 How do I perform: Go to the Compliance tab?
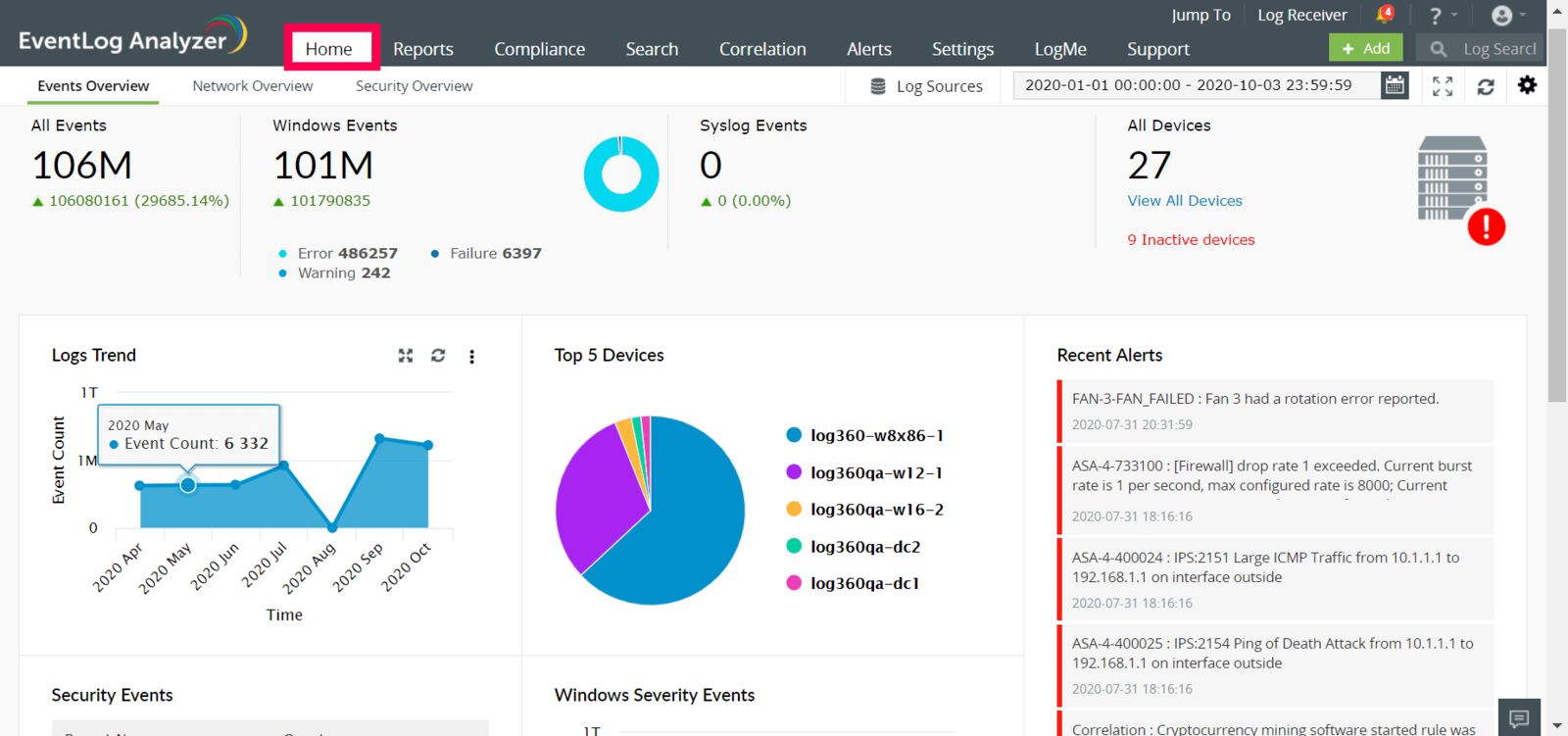(539, 49)
